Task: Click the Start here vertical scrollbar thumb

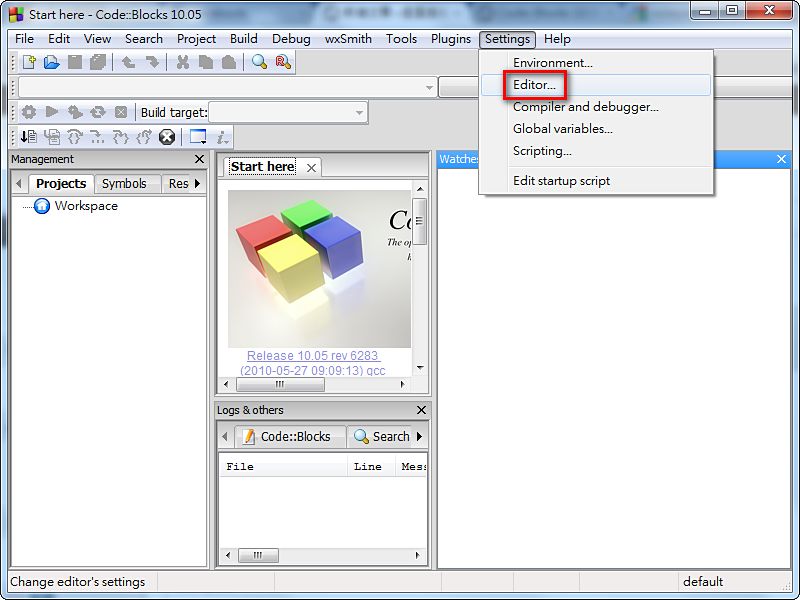Action: (419, 222)
